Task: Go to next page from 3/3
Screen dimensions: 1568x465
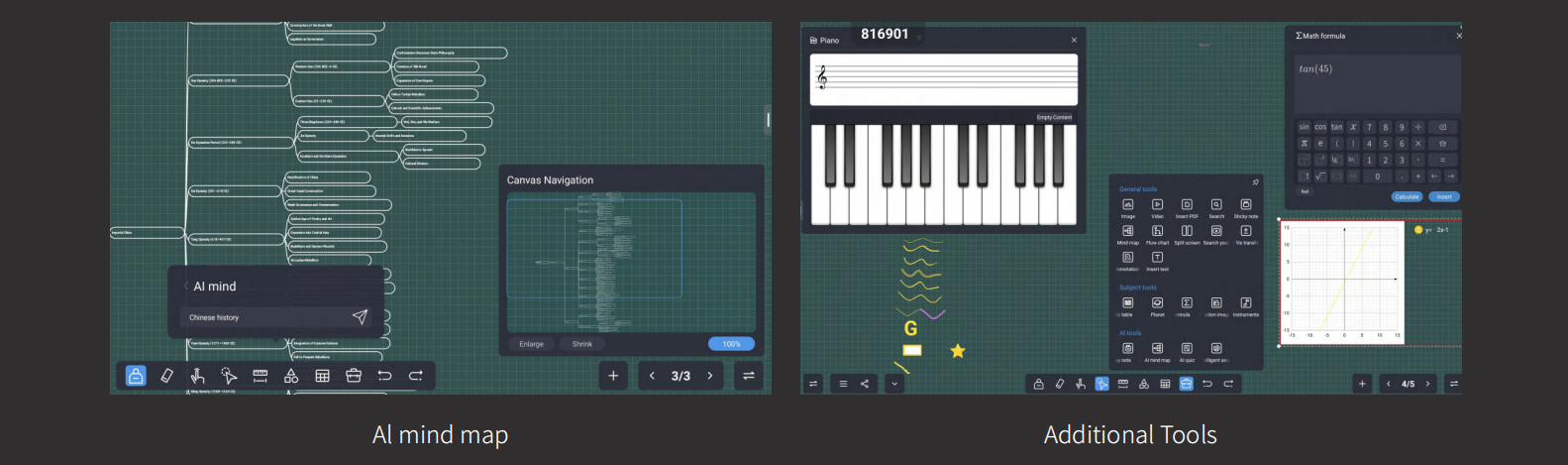Action: tap(709, 376)
